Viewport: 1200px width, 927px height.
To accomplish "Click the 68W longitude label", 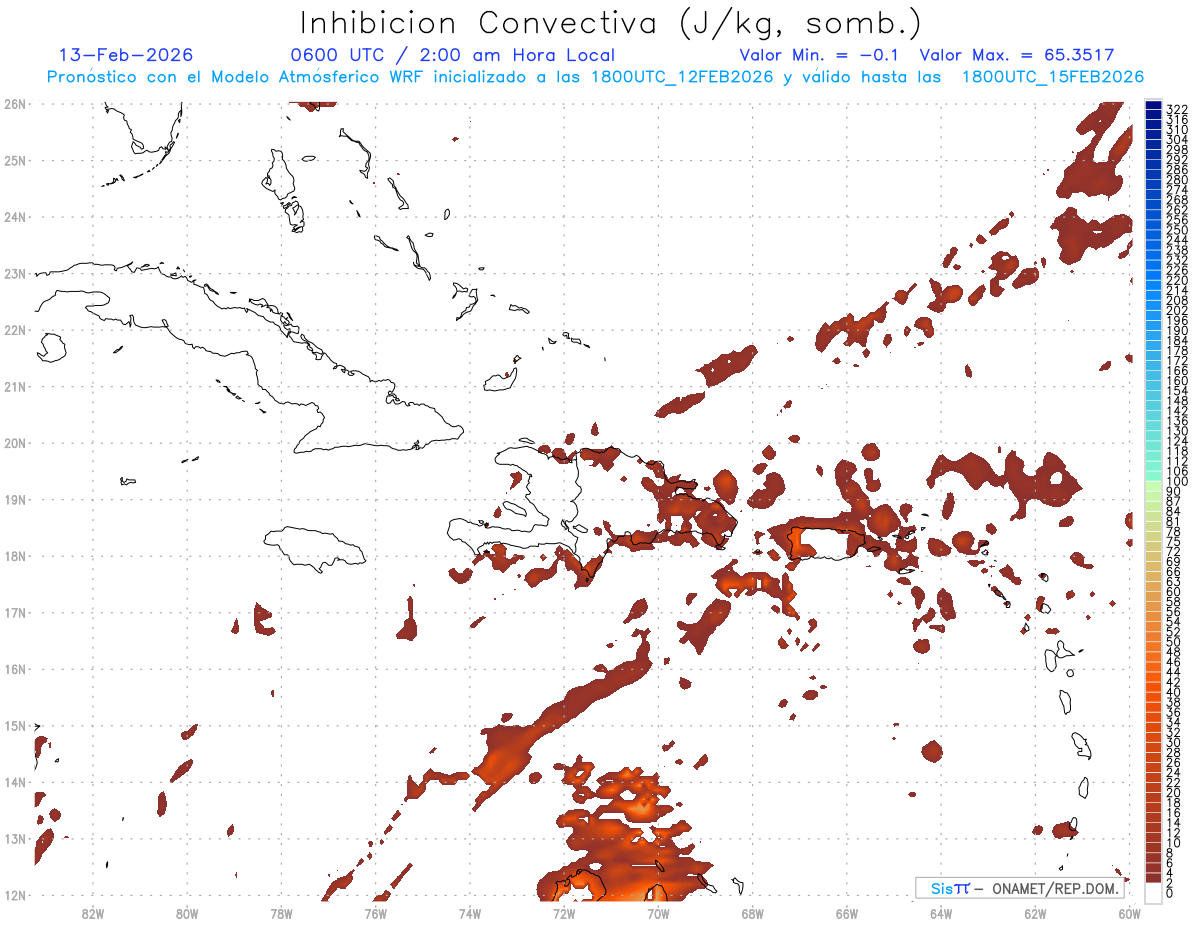I will [753, 913].
